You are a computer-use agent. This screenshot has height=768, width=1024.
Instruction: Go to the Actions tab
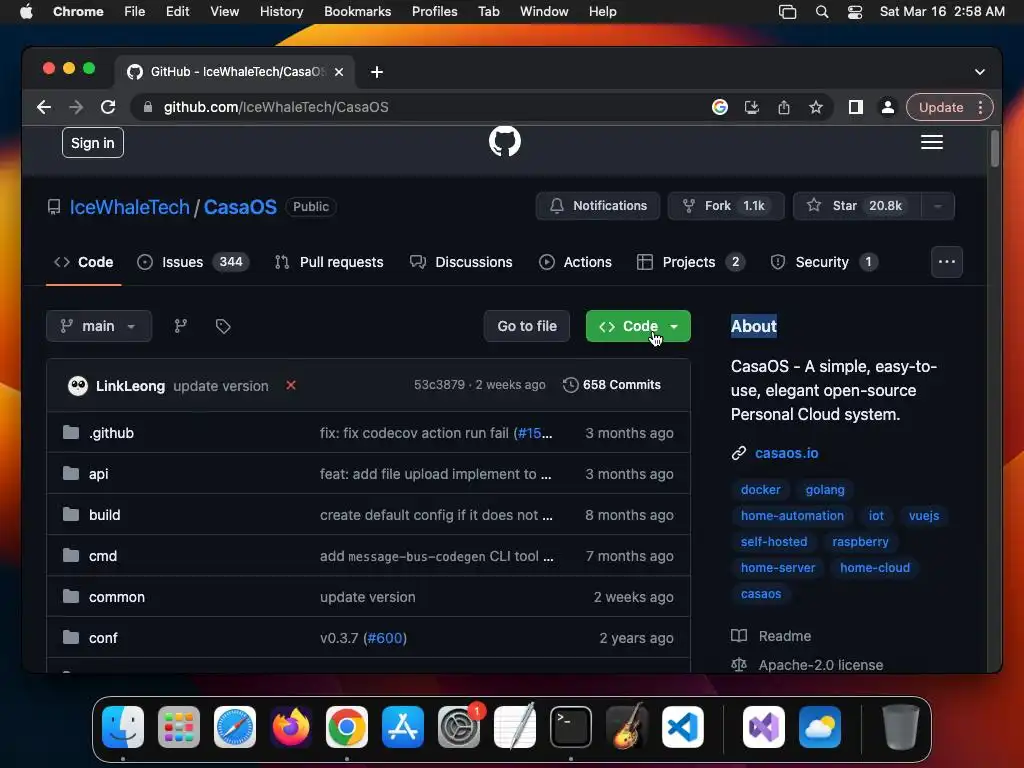click(x=575, y=262)
